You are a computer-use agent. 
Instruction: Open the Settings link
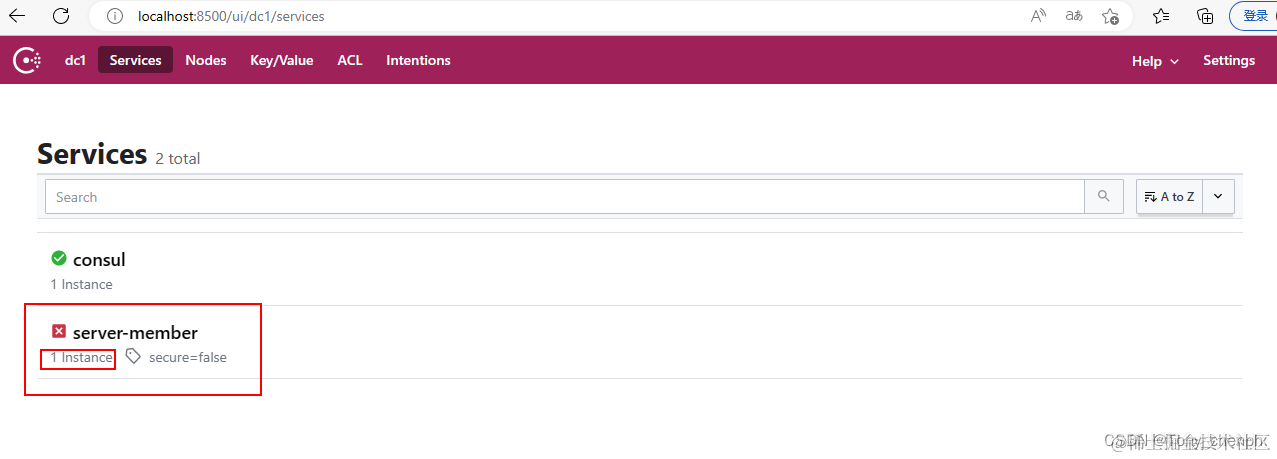point(1228,60)
